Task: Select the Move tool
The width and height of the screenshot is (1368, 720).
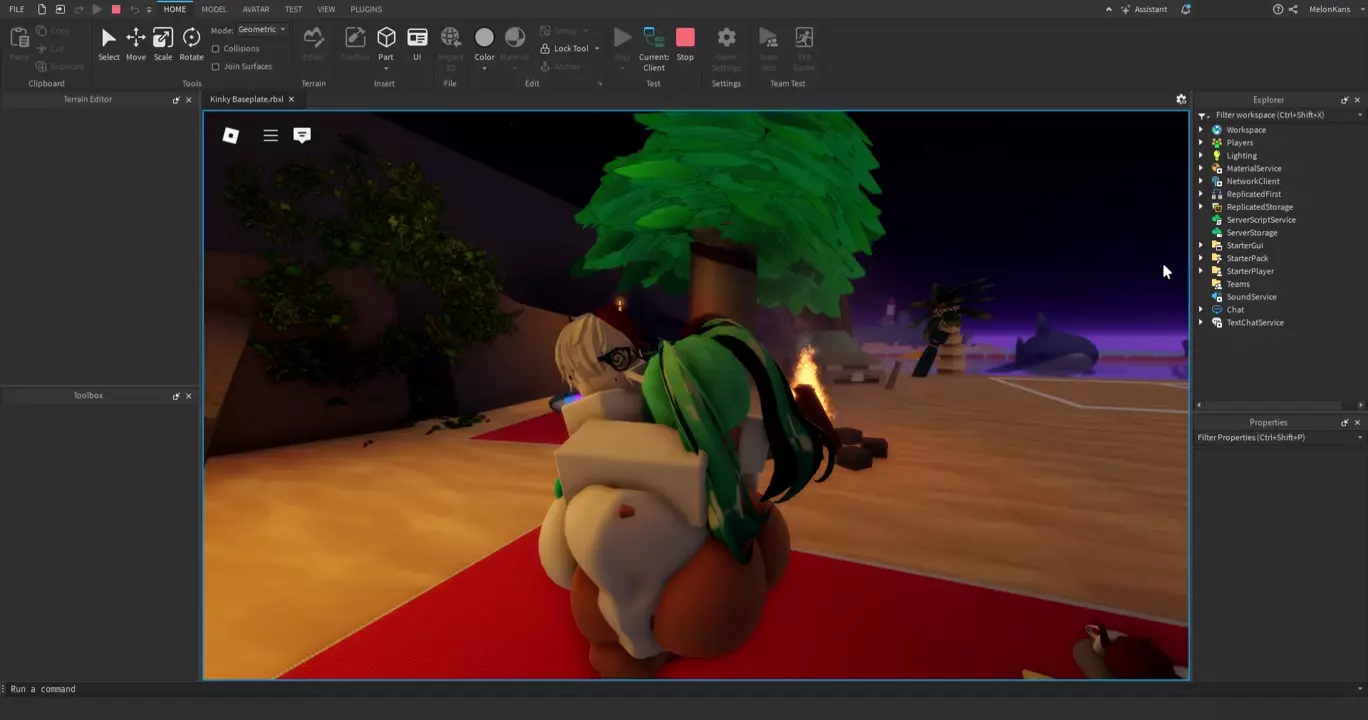Action: coord(135,43)
